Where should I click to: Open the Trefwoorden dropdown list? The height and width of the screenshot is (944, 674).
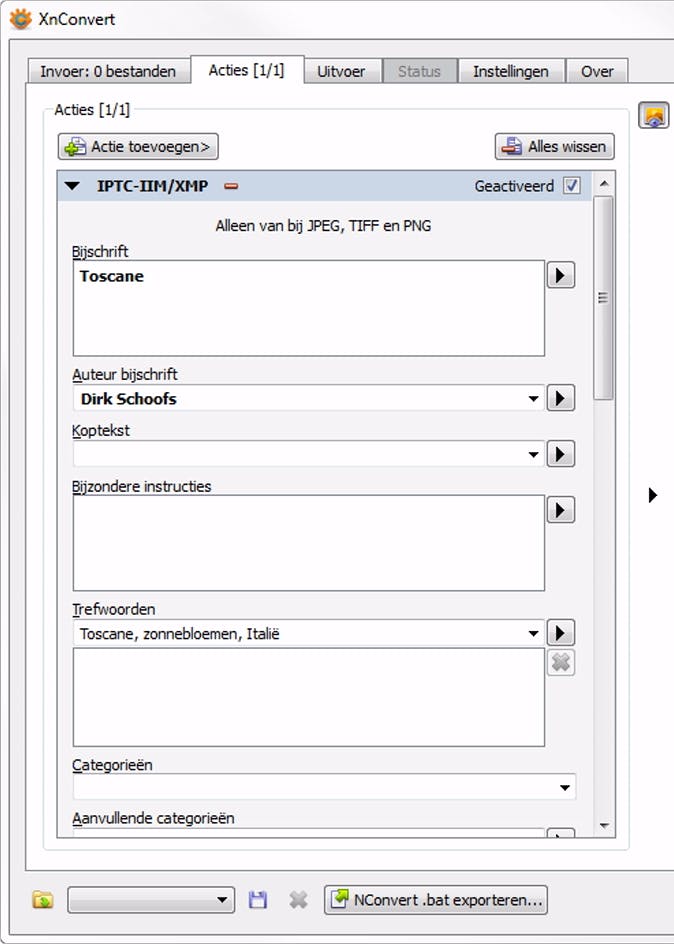533,633
